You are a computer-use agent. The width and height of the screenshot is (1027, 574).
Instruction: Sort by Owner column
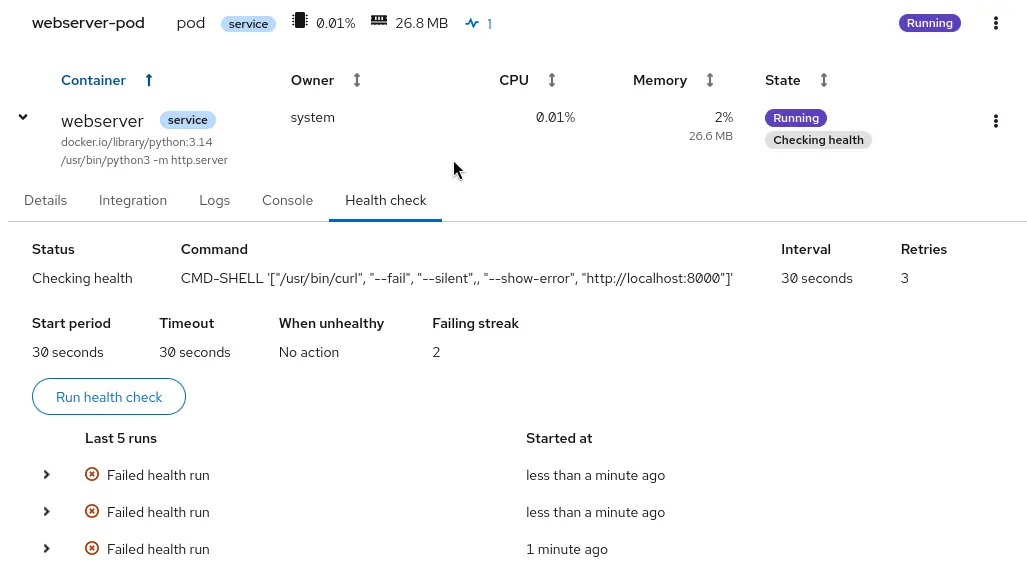tap(357, 80)
